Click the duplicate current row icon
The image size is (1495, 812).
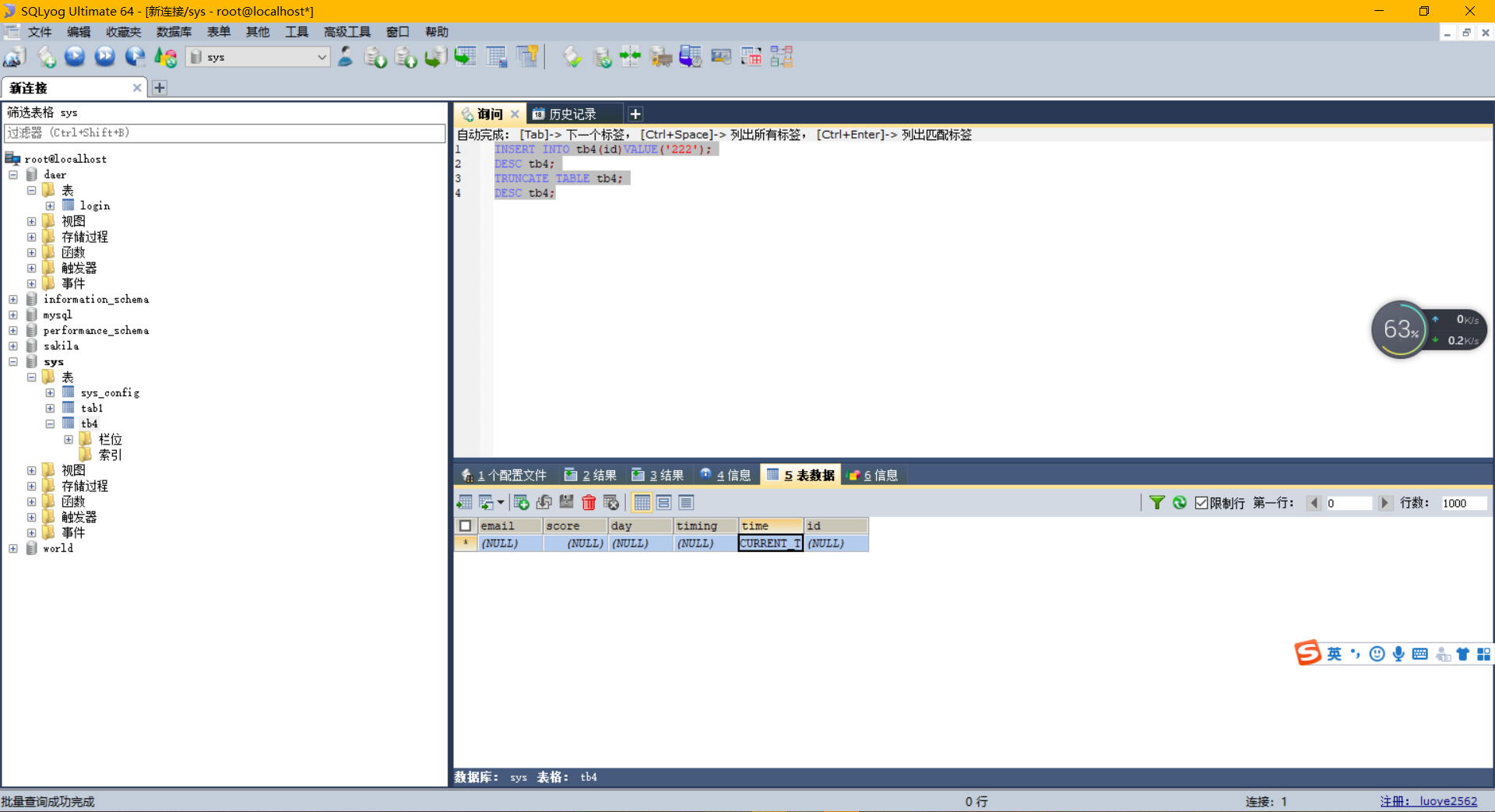tap(544, 503)
